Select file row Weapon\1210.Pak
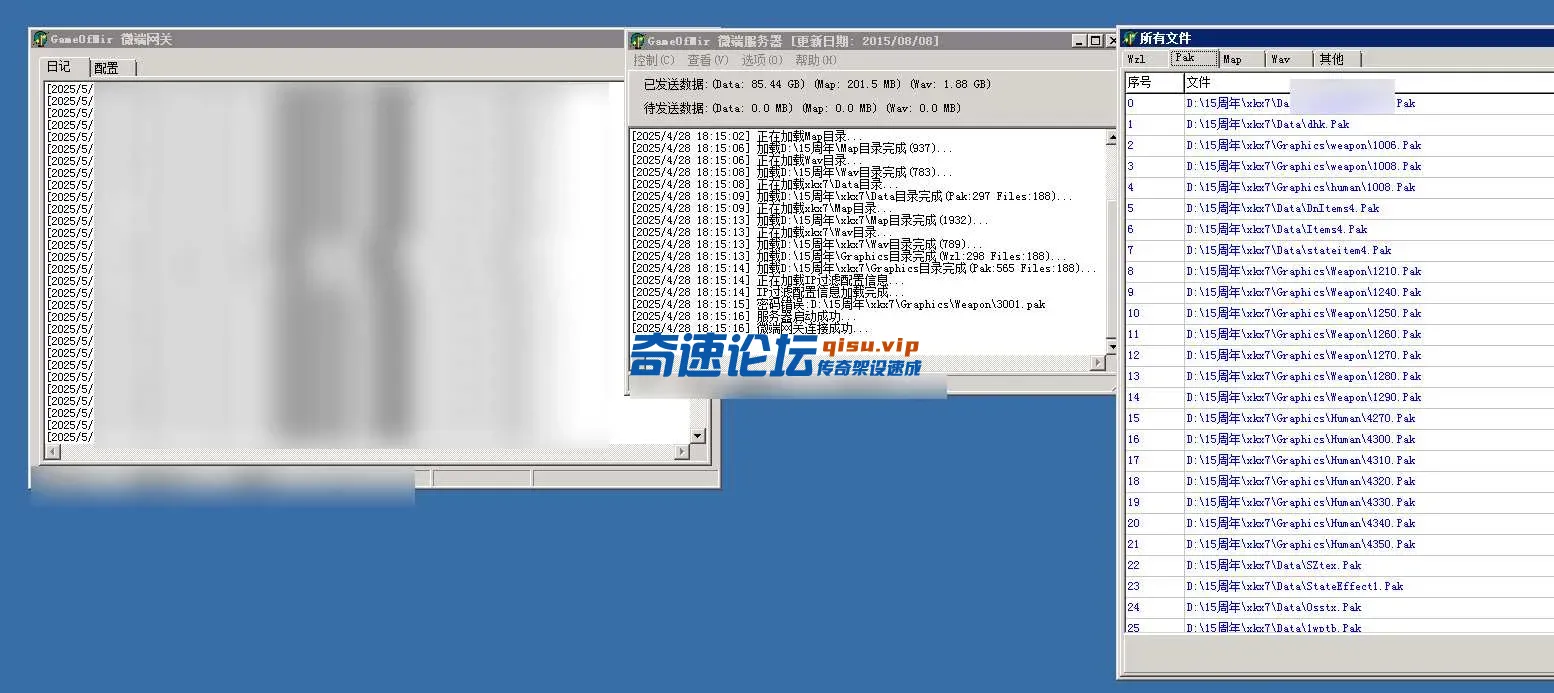Image resolution: width=1554 pixels, height=693 pixels. click(x=1338, y=271)
